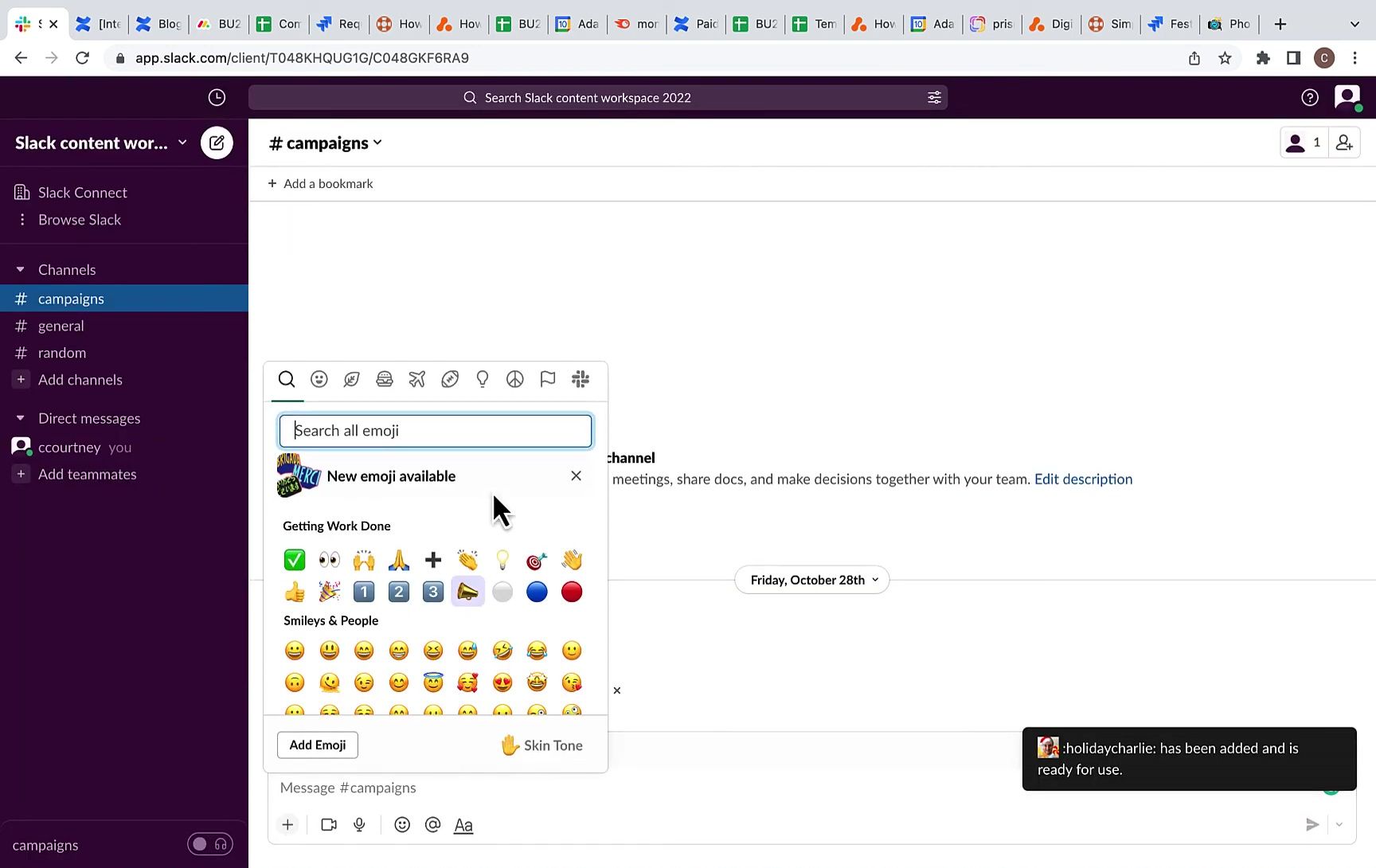1376x868 pixels.
Task: Open schedule send options arrow
Action: point(1339,825)
